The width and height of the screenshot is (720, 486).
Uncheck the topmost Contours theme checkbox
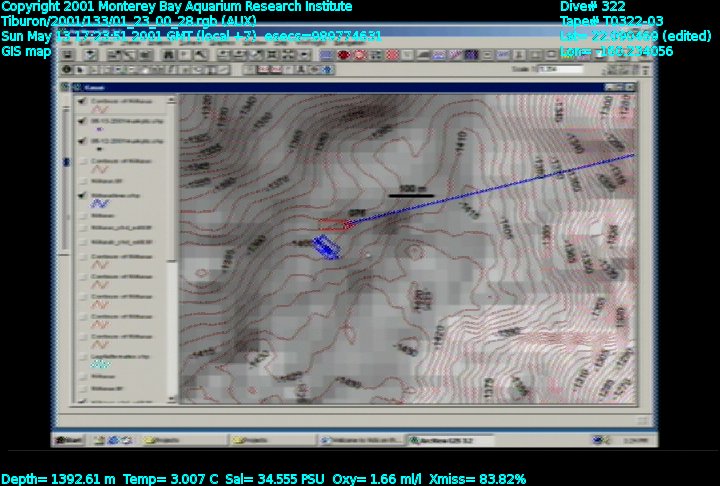pyautogui.click(x=81, y=100)
